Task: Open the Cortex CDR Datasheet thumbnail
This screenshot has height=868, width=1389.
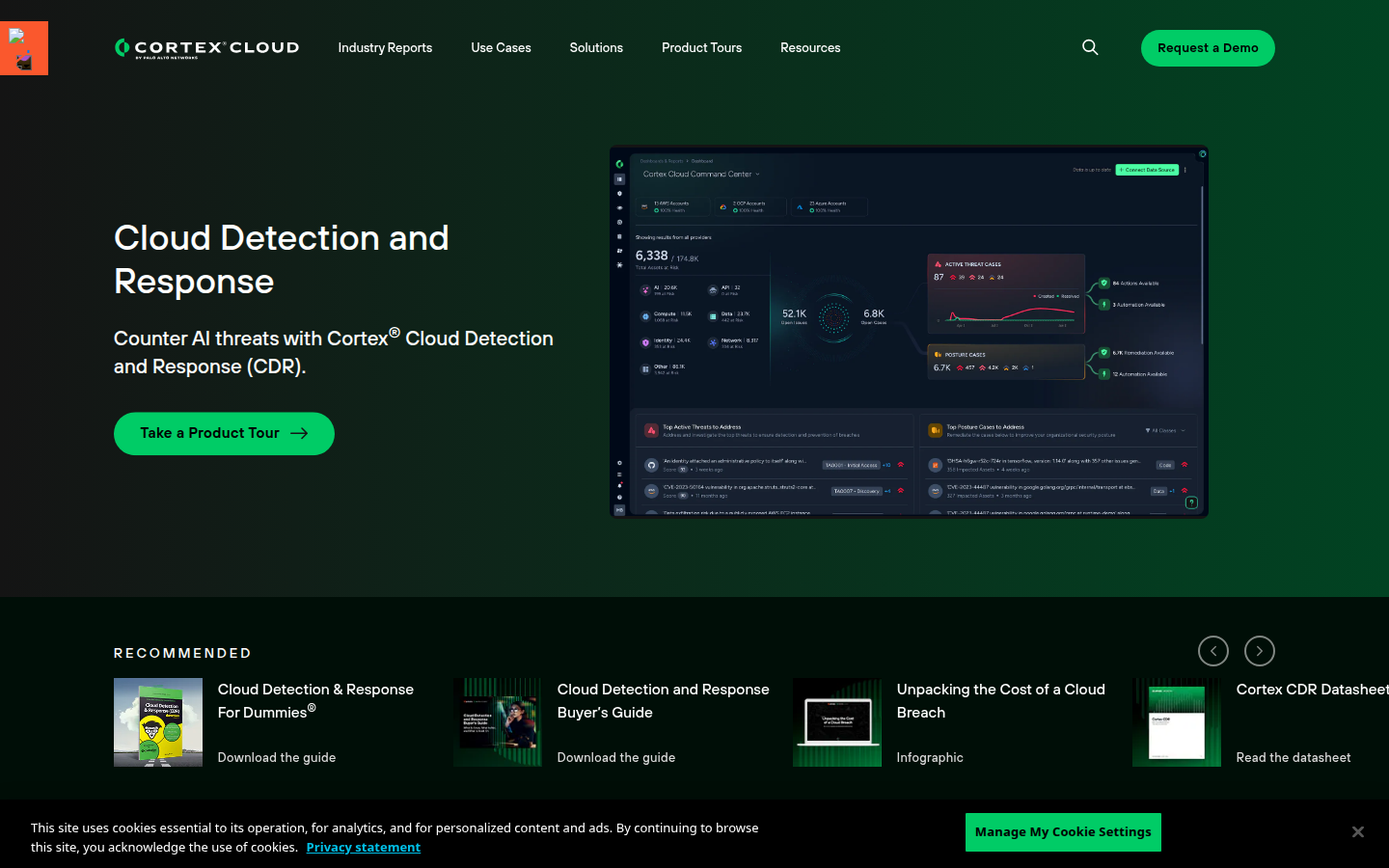Action: (x=1177, y=722)
